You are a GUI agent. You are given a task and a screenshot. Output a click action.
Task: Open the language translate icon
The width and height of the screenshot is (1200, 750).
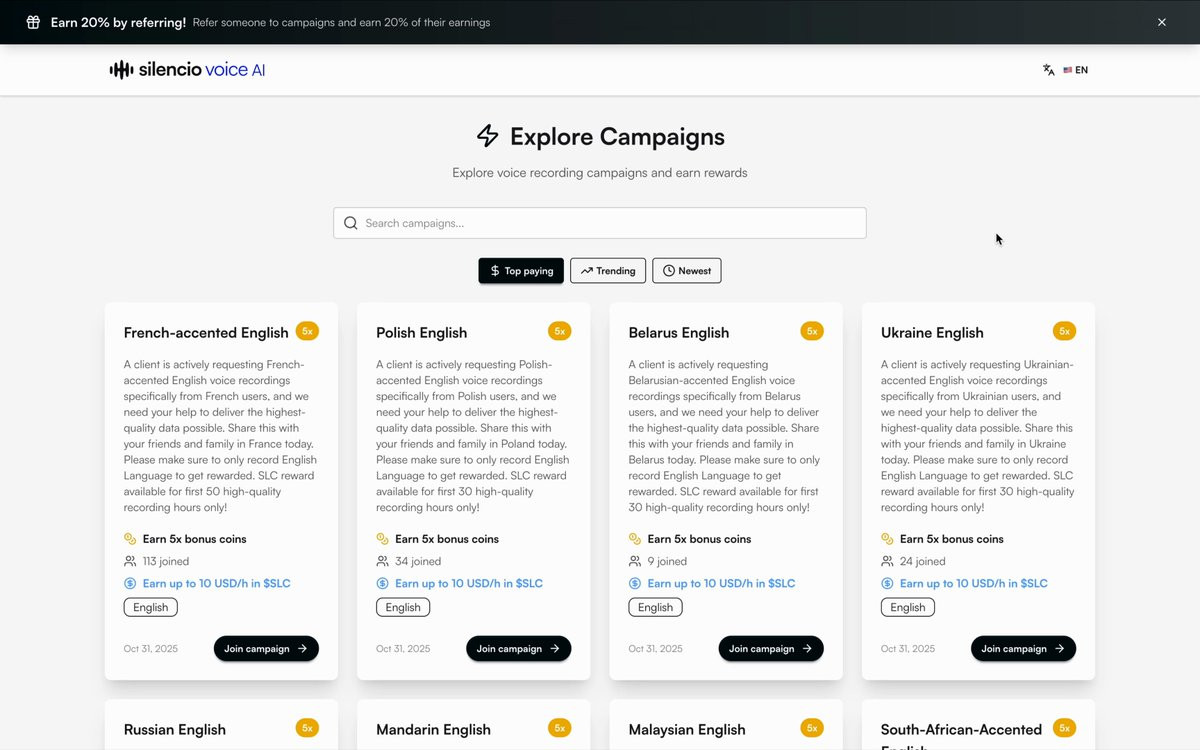1048,70
